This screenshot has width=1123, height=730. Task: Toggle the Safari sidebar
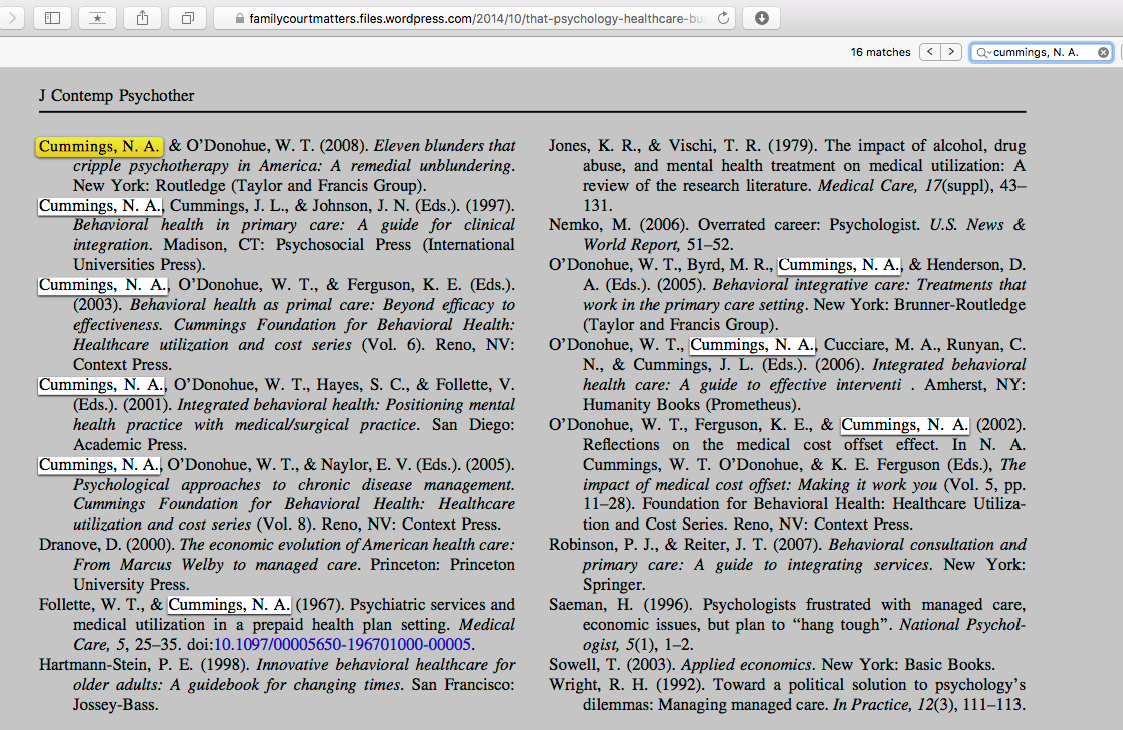click(52, 18)
